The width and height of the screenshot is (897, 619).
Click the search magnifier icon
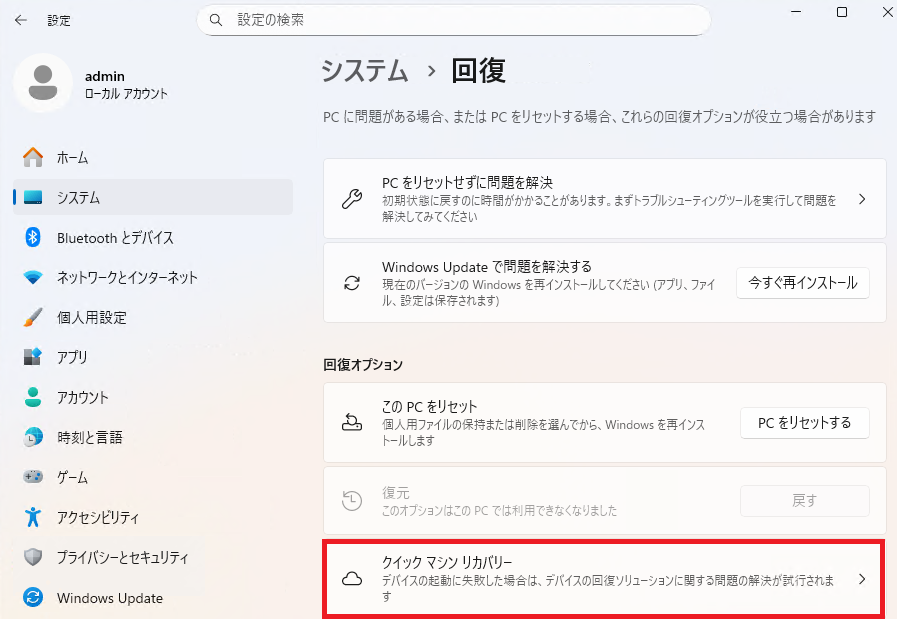(216, 20)
